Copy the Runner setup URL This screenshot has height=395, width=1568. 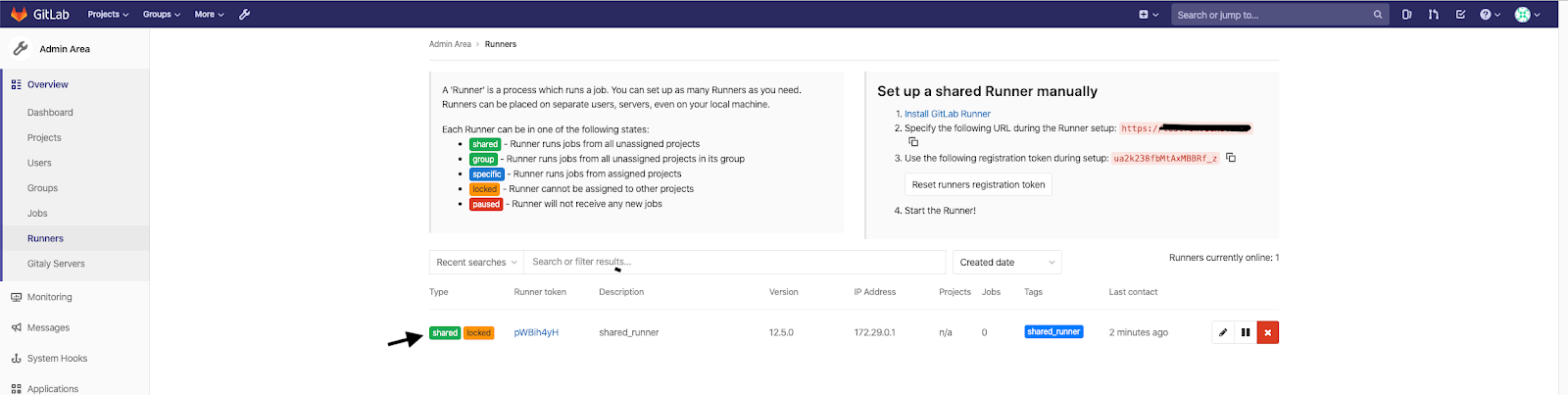tap(913, 142)
